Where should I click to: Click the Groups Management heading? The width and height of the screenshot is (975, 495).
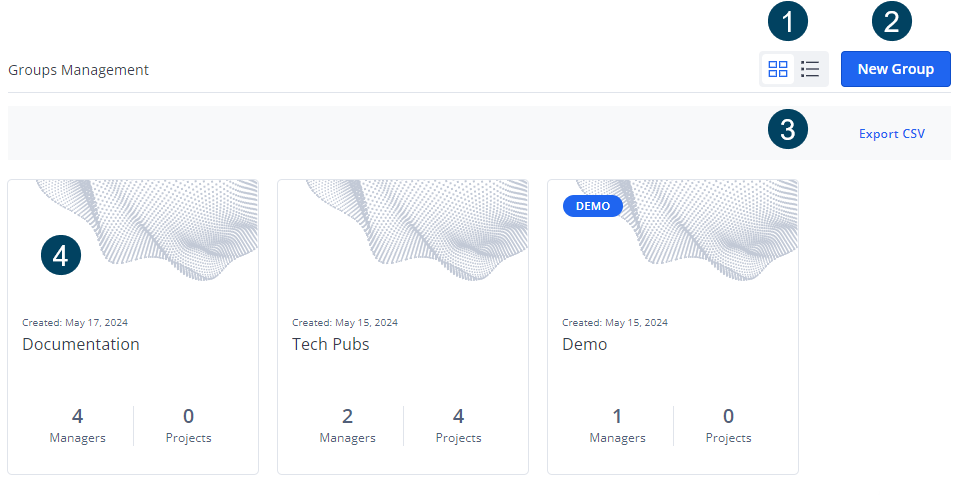(78, 70)
